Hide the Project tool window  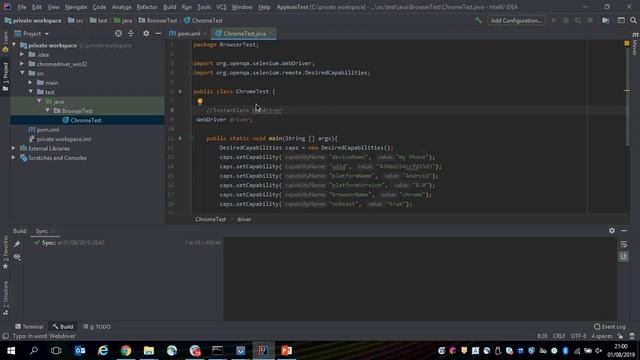158,33
